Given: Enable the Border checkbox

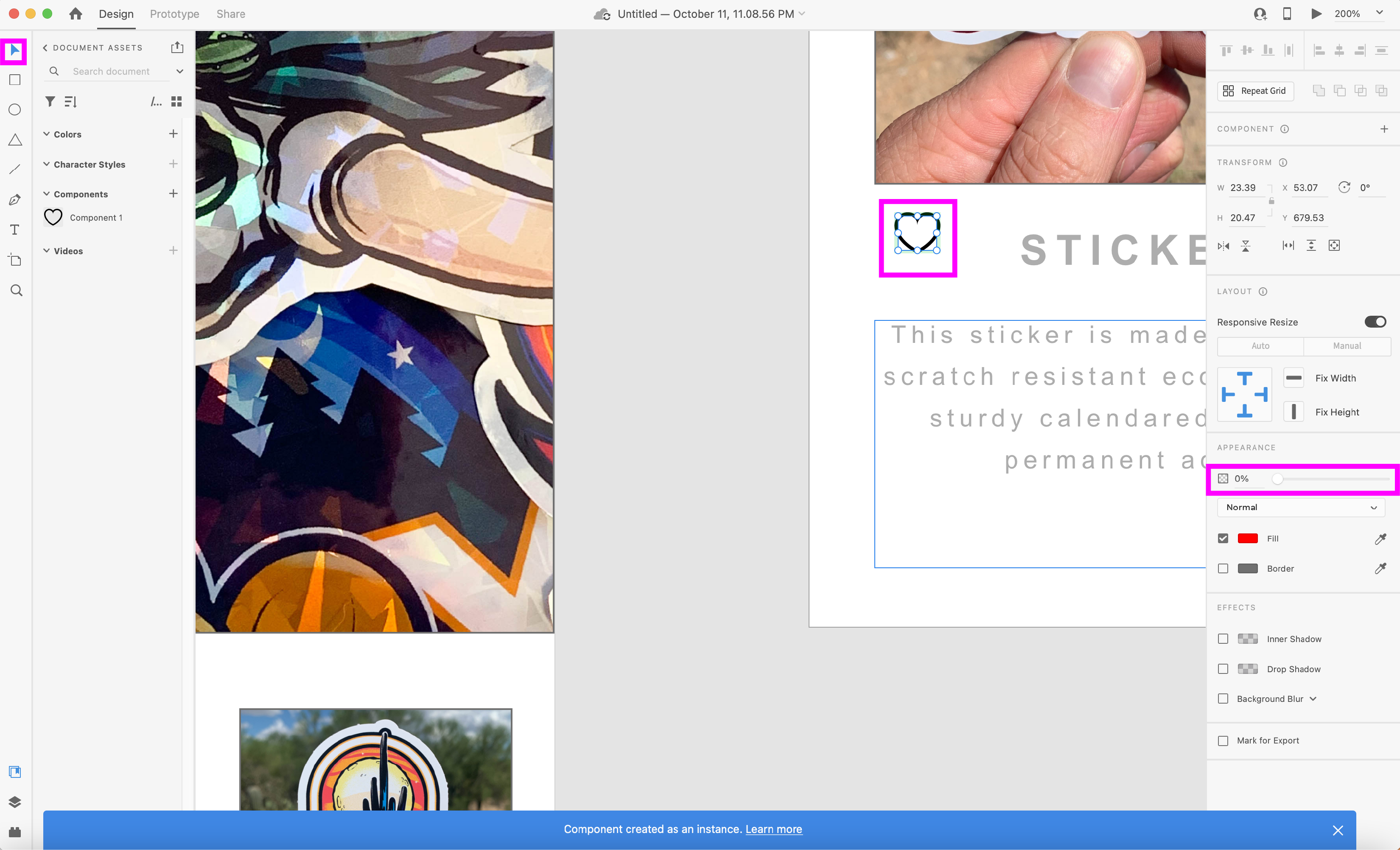Looking at the screenshot, I should [x=1223, y=569].
